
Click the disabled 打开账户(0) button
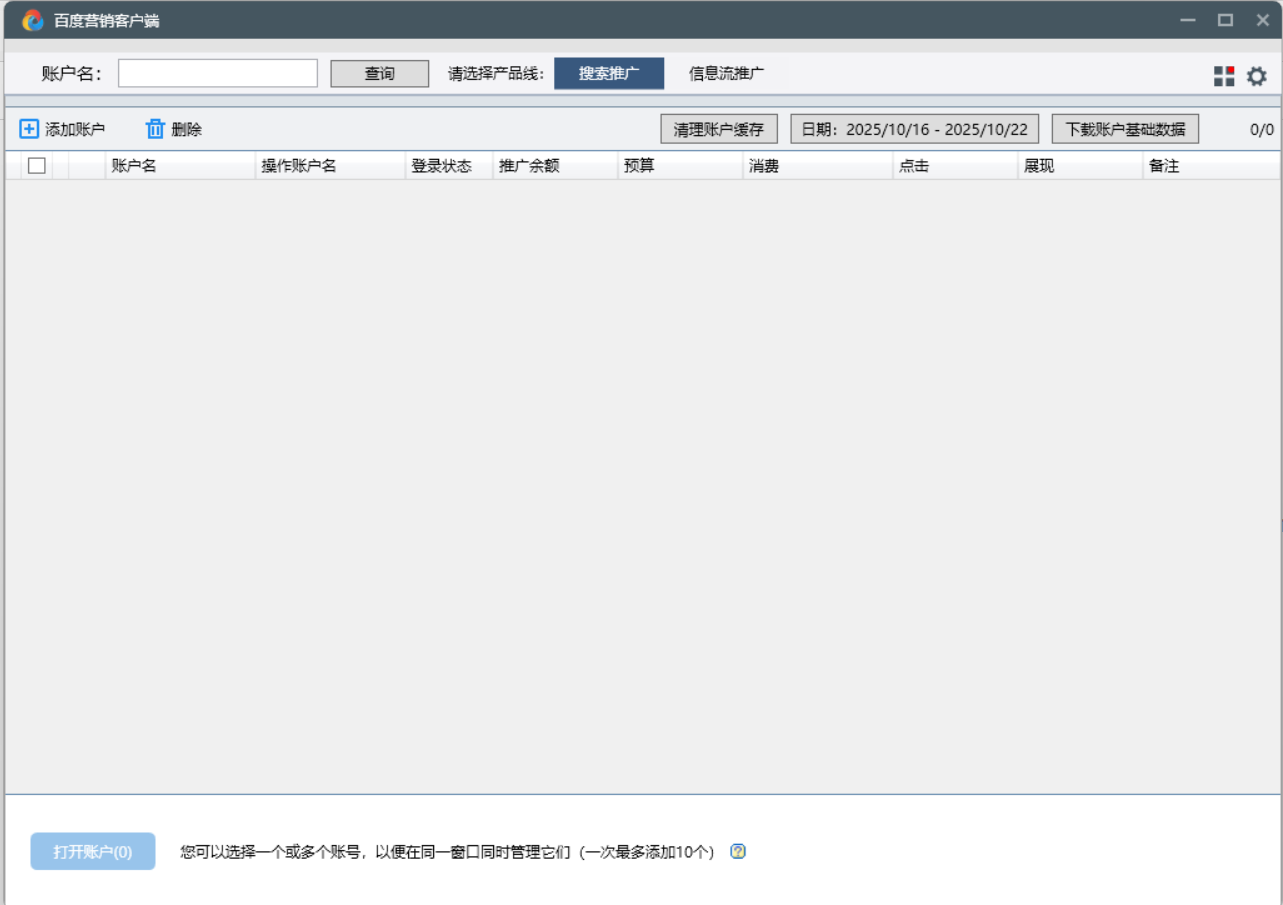point(92,851)
